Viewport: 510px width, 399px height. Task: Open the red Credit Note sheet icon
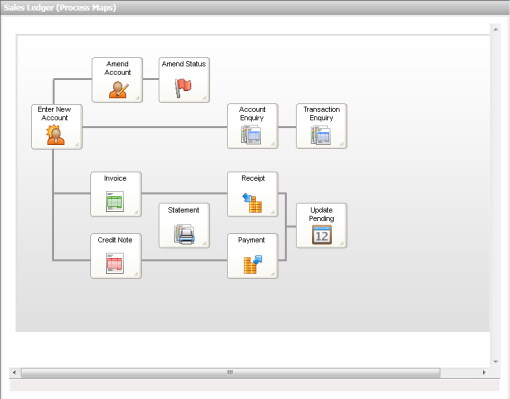(115, 263)
